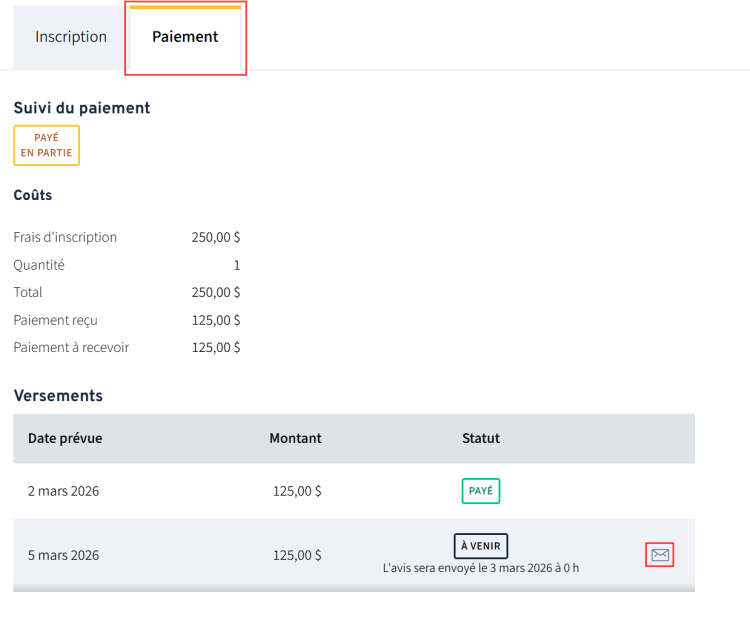Click the green PAYÉ status badge
Viewport: 750px width, 621px height.
point(481,491)
